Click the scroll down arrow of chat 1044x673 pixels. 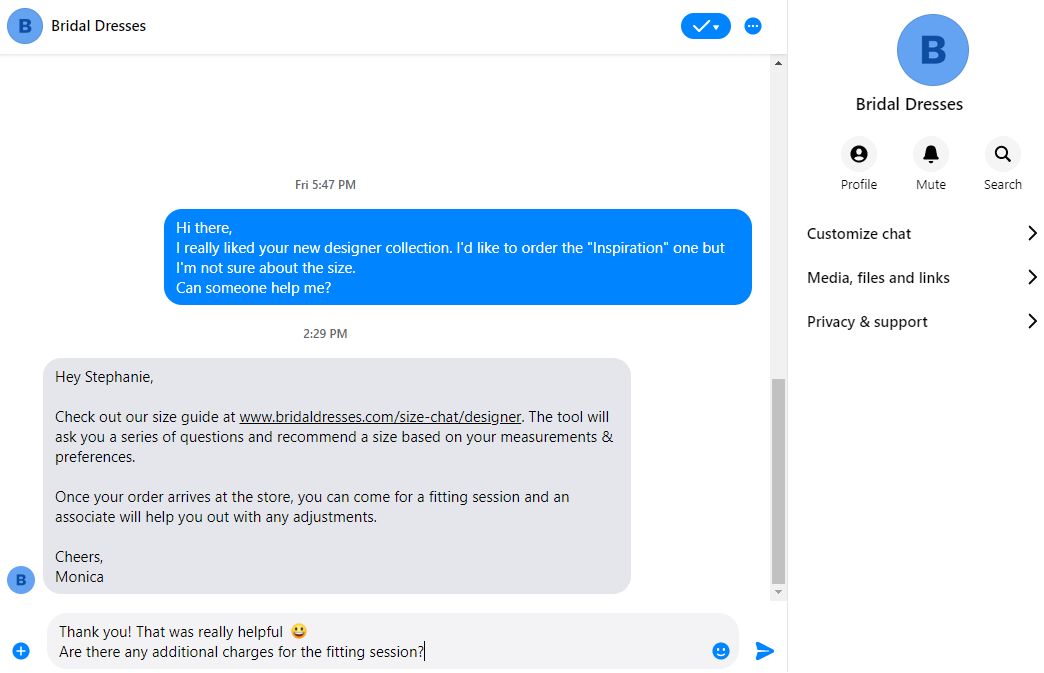[x=778, y=593]
